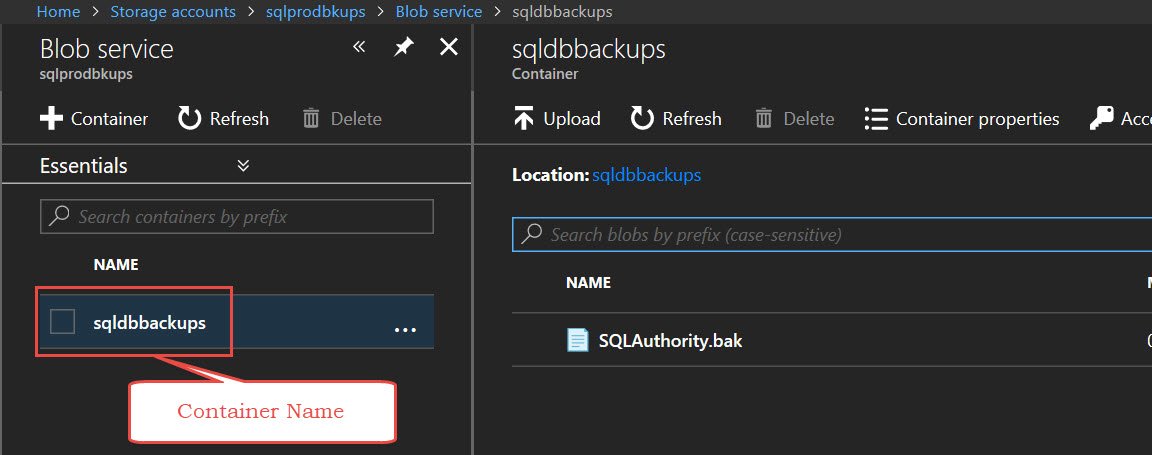
Task: Click Refresh icon in sqldbbackups container pane
Action: click(x=642, y=119)
